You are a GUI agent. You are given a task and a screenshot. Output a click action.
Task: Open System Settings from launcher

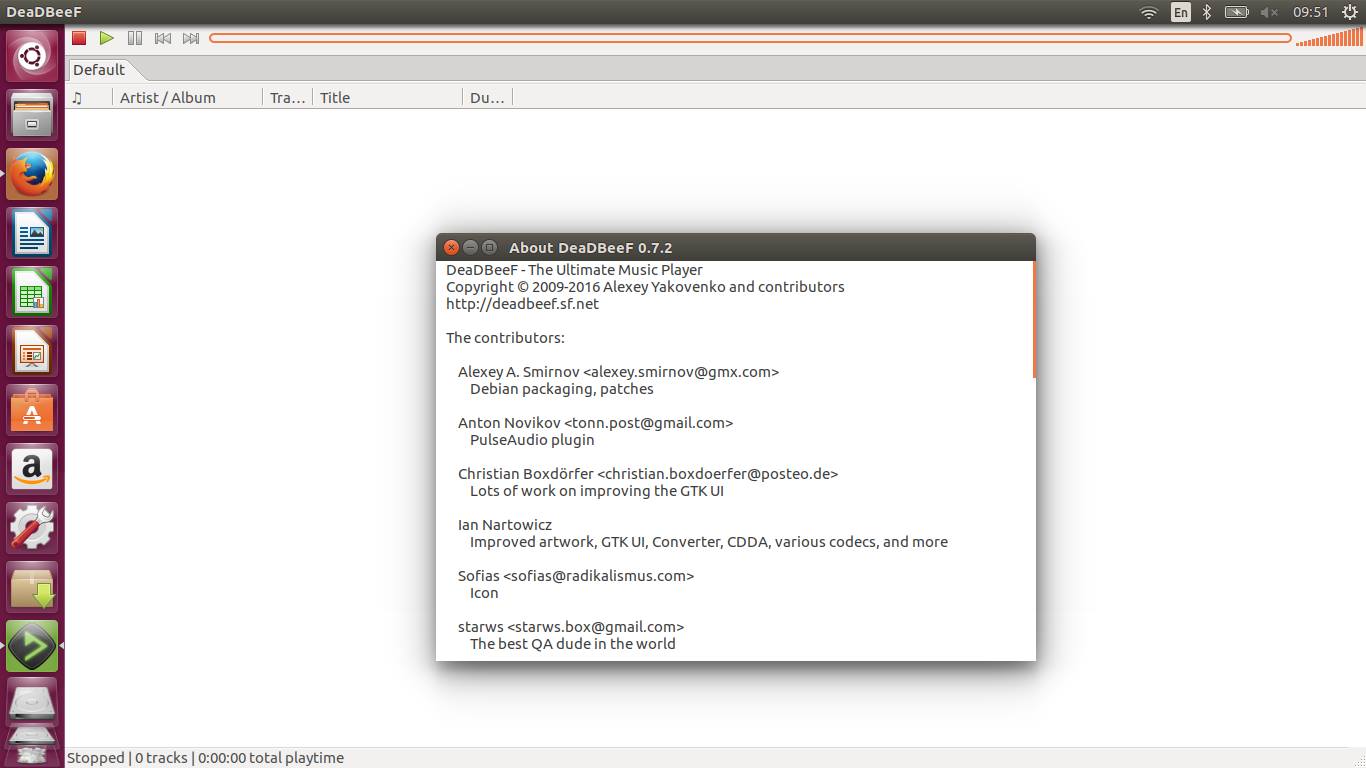(x=32, y=528)
